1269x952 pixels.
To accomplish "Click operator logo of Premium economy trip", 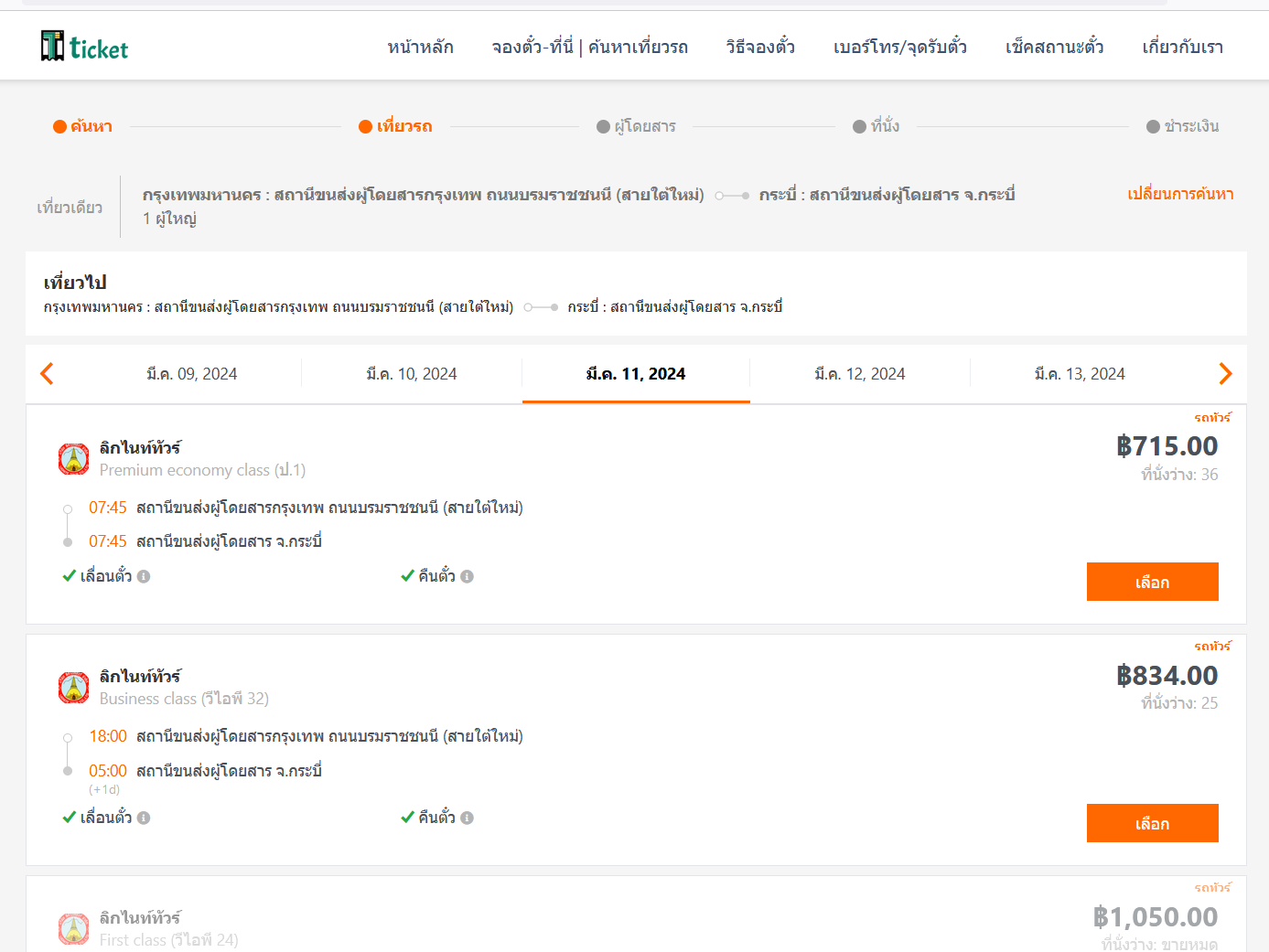I will pyautogui.click(x=73, y=459).
